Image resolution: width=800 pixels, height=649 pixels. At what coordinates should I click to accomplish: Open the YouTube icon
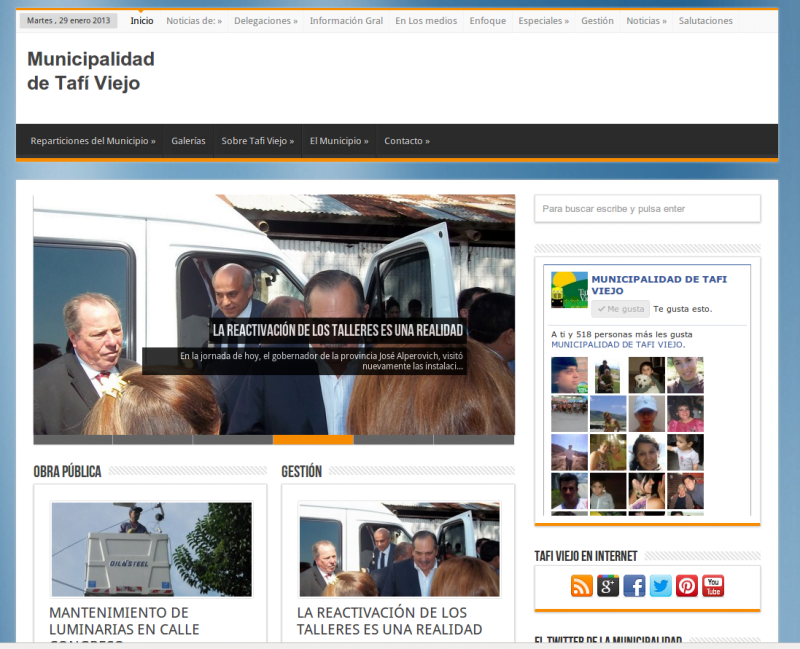tap(713, 586)
